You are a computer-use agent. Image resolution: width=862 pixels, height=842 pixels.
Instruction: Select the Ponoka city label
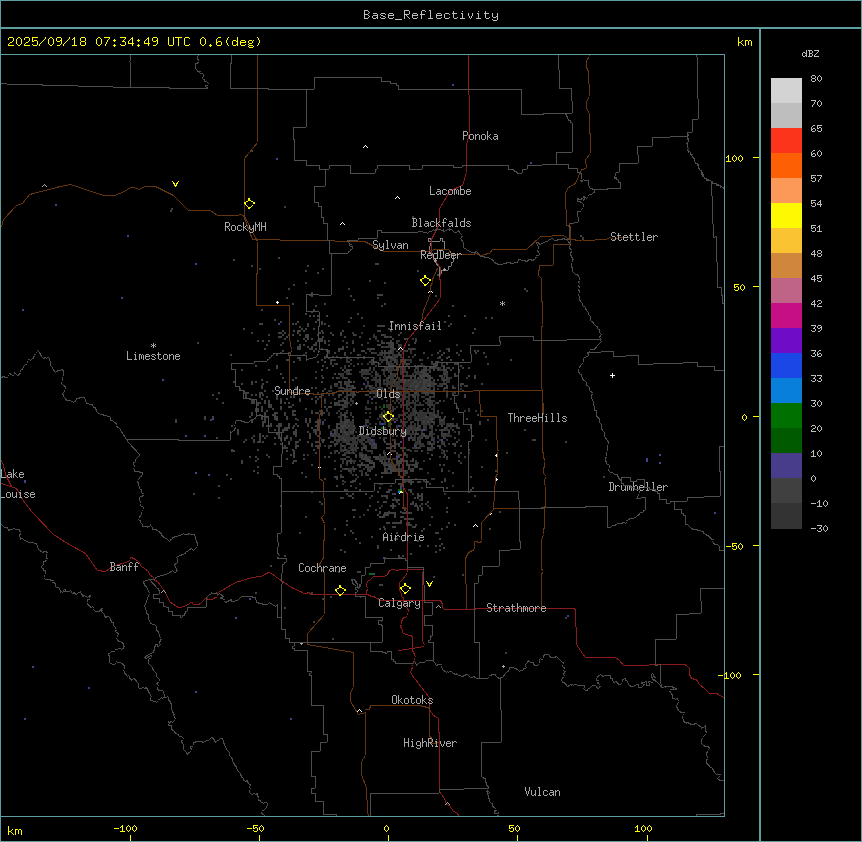pos(480,136)
